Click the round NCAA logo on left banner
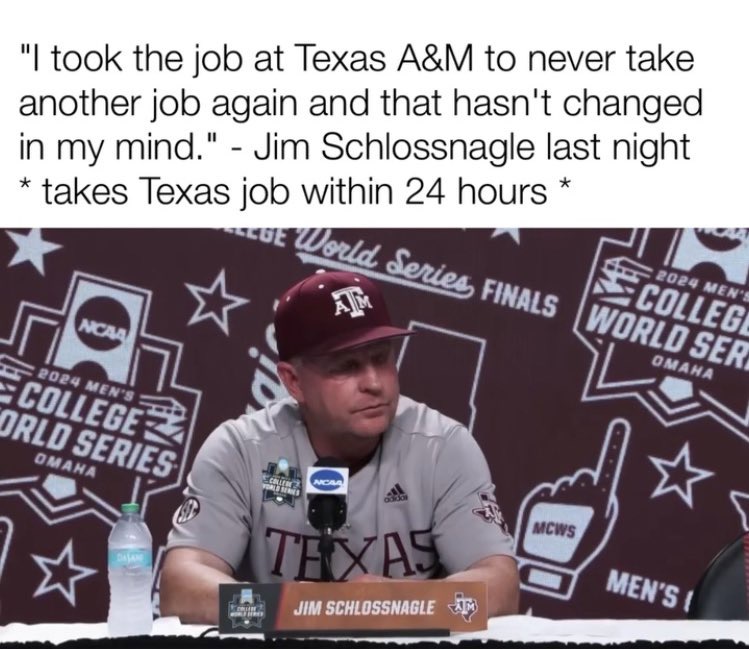Image resolution: width=749 pixels, height=649 pixels. pos(101,329)
